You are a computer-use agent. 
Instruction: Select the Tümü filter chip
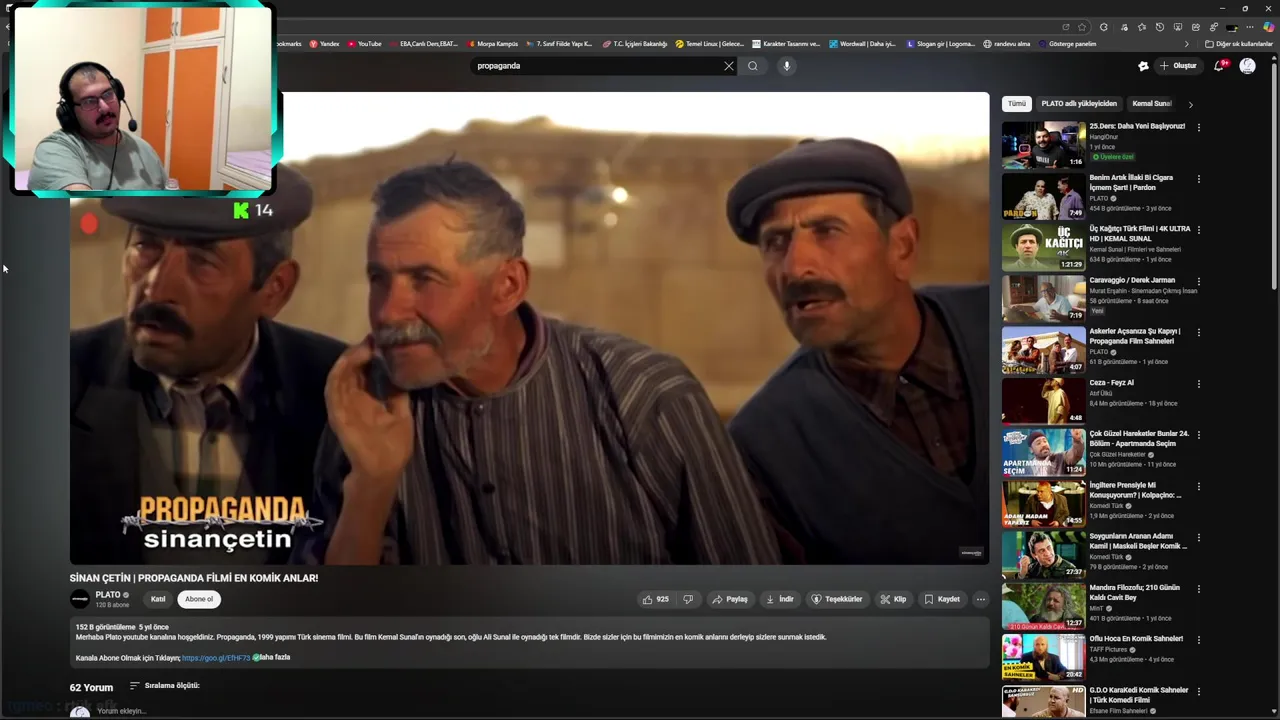click(x=1017, y=104)
